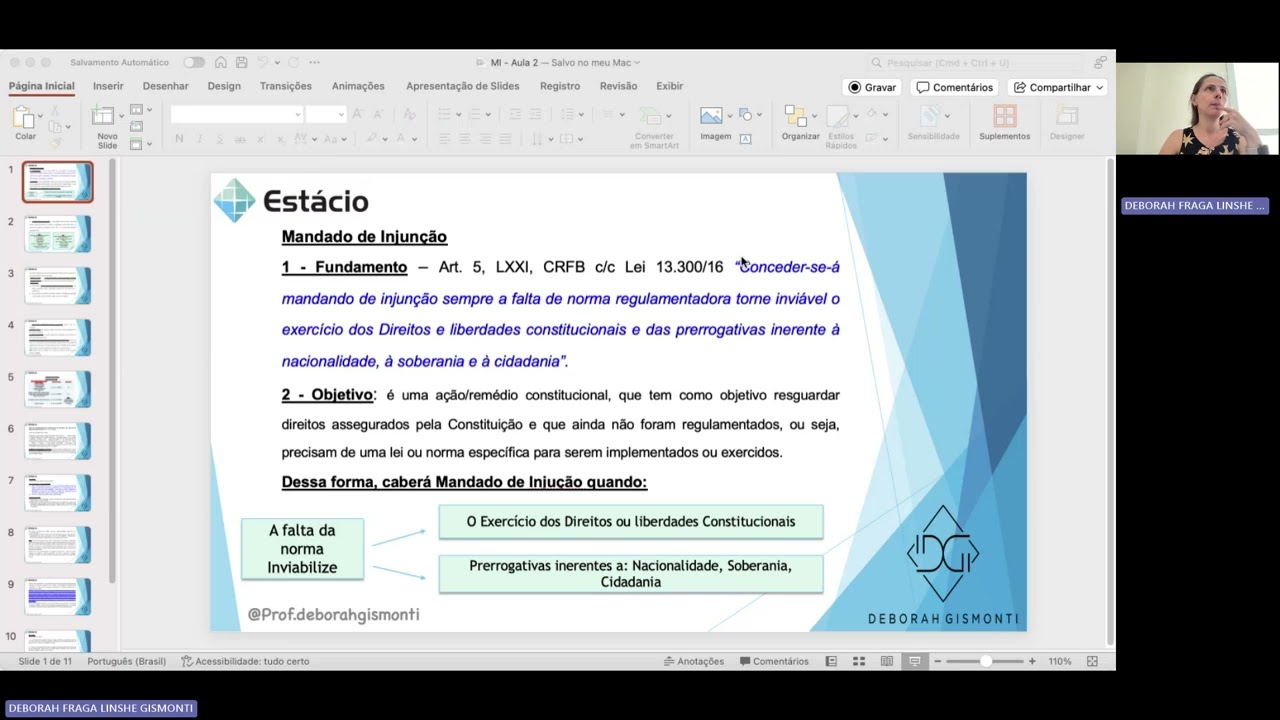Click the Sensibilidade icon
This screenshot has height=720, width=1280.
point(932,117)
